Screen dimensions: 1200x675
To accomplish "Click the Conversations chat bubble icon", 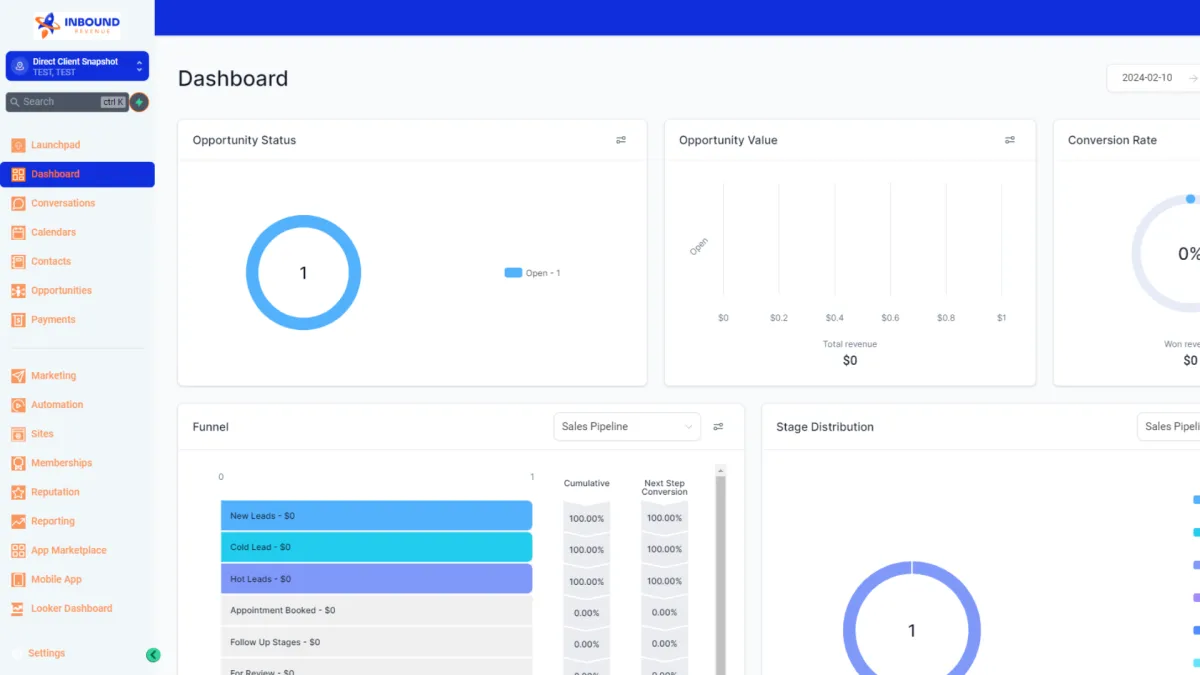I will click(18, 203).
